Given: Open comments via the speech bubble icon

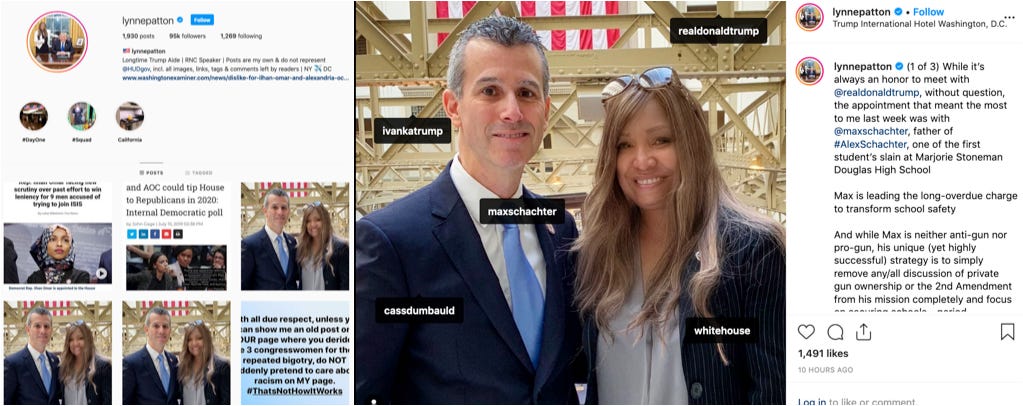Looking at the screenshot, I should pyautogui.click(x=835, y=332).
